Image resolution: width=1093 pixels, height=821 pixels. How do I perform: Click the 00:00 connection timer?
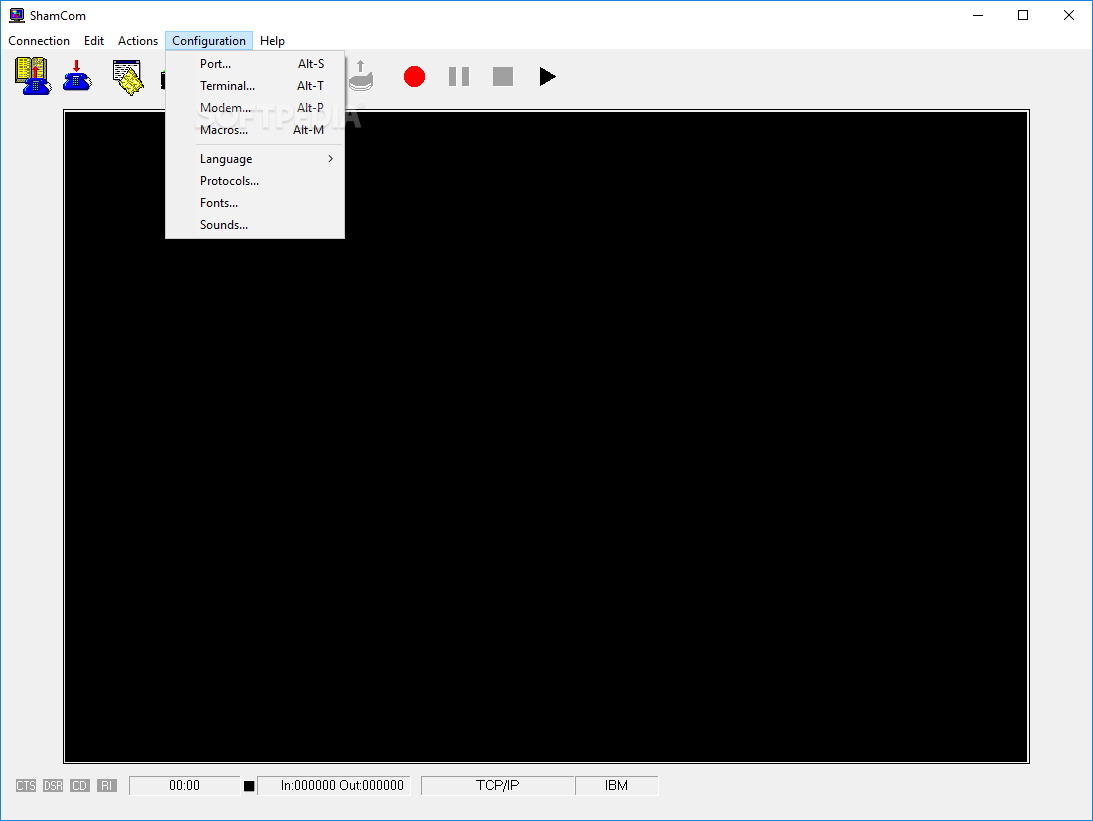(x=185, y=785)
